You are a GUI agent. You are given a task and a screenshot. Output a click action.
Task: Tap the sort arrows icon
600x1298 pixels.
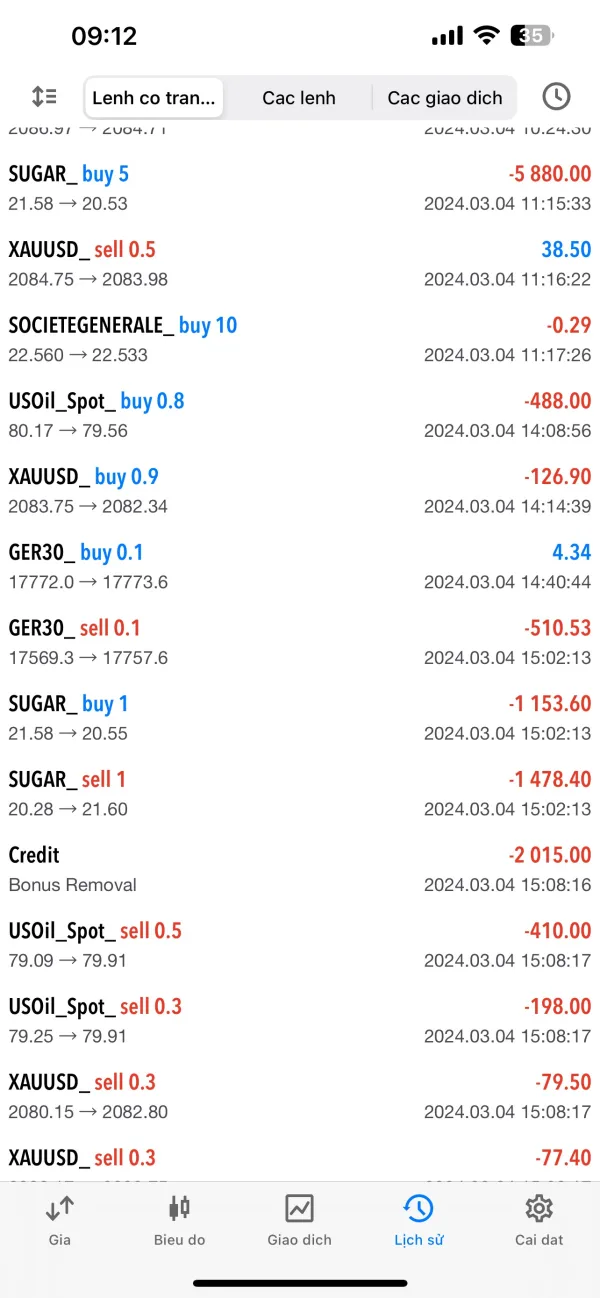[x=44, y=97]
